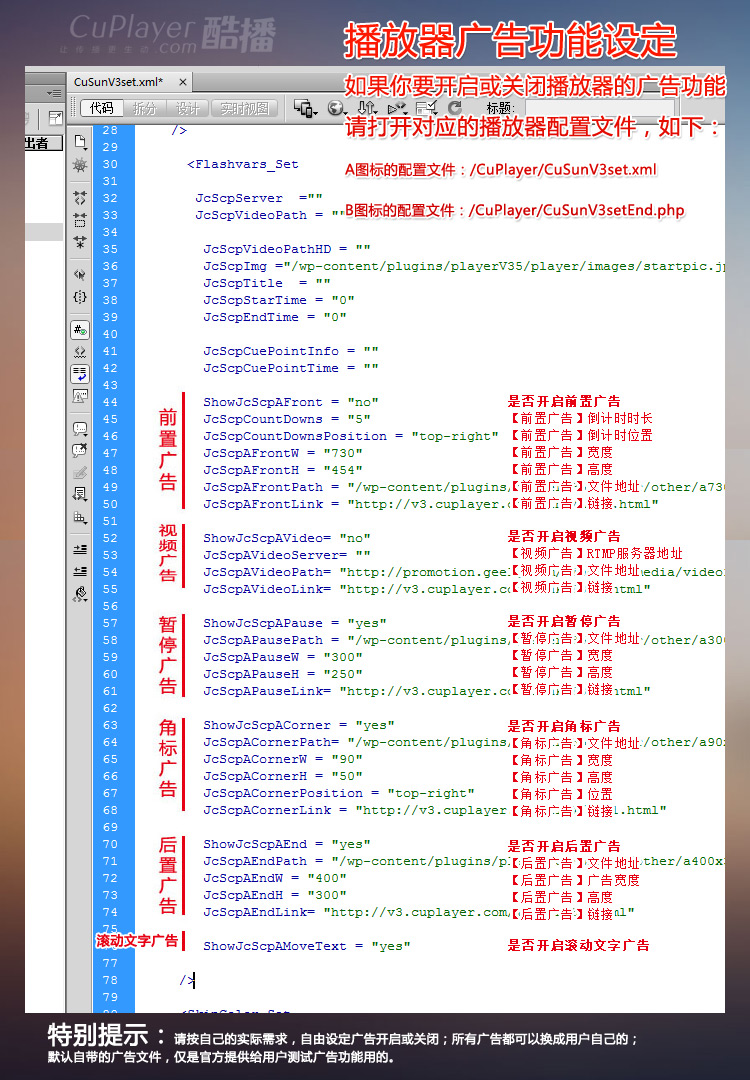Click Balance Braces icon
This screenshot has height=1080, width=750.
80,297
